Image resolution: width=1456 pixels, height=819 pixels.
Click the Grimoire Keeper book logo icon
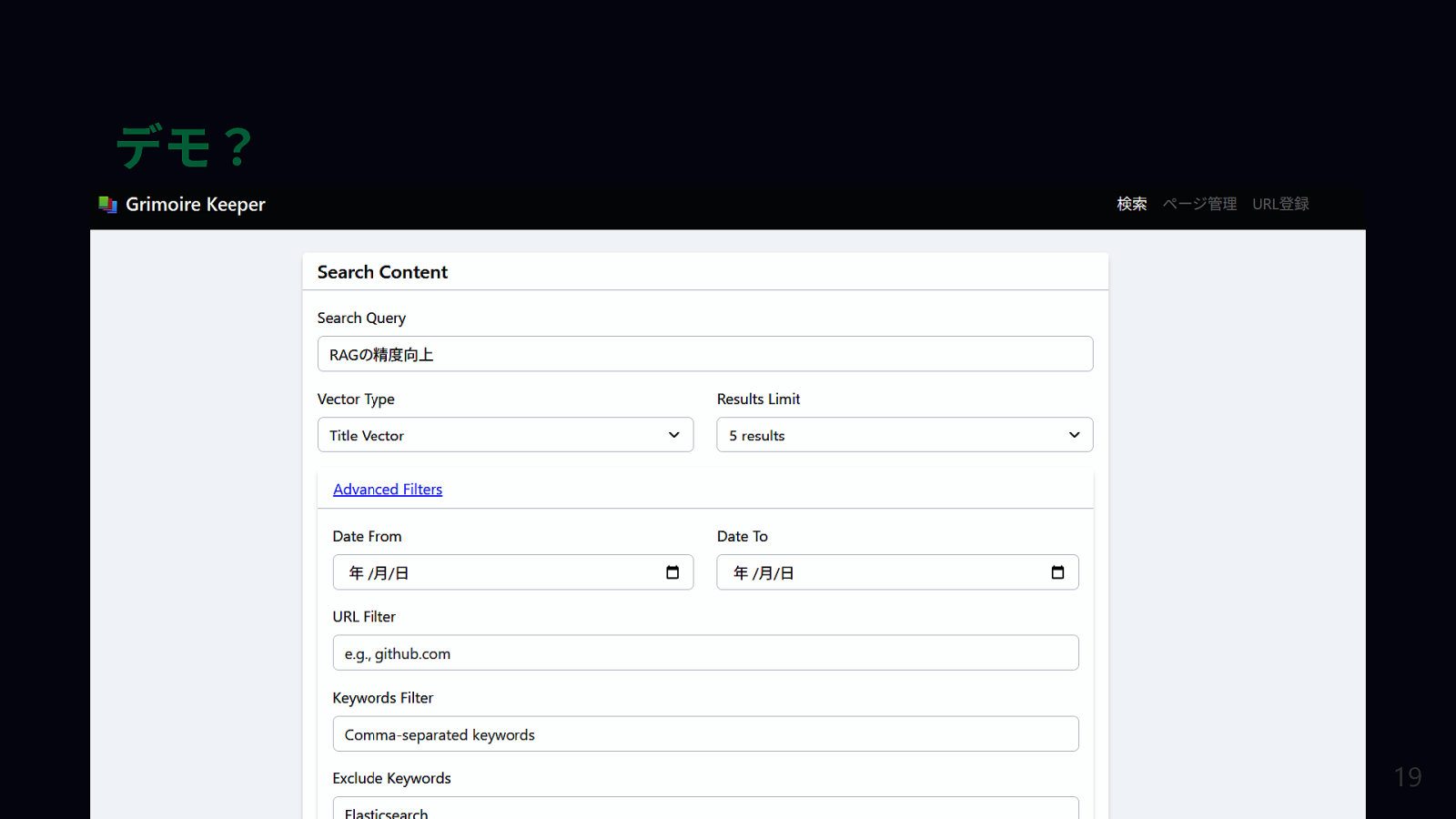(x=107, y=205)
